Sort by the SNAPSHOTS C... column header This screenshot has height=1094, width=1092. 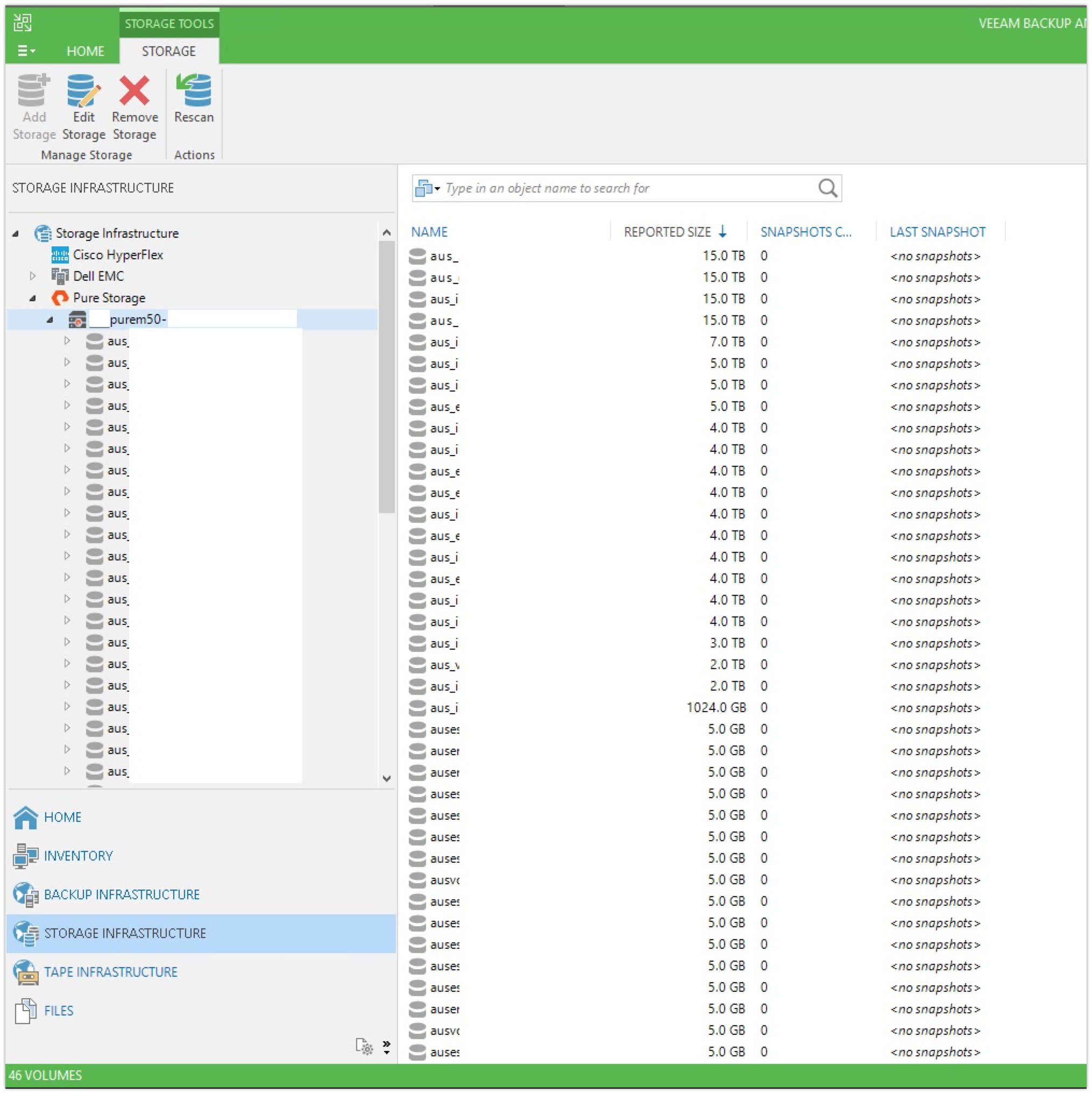tap(805, 232)
